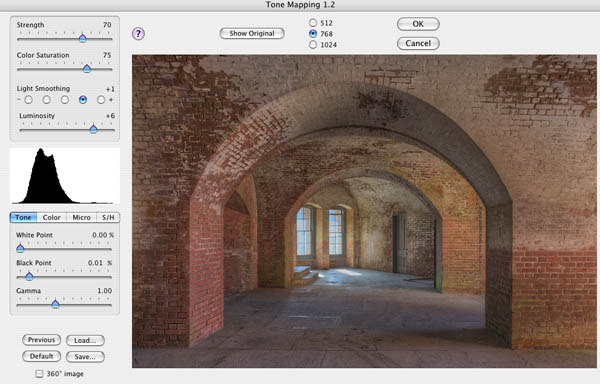The image size is (600, 384).
Task: Confirm with the OK button
Action: pos(418,24)
